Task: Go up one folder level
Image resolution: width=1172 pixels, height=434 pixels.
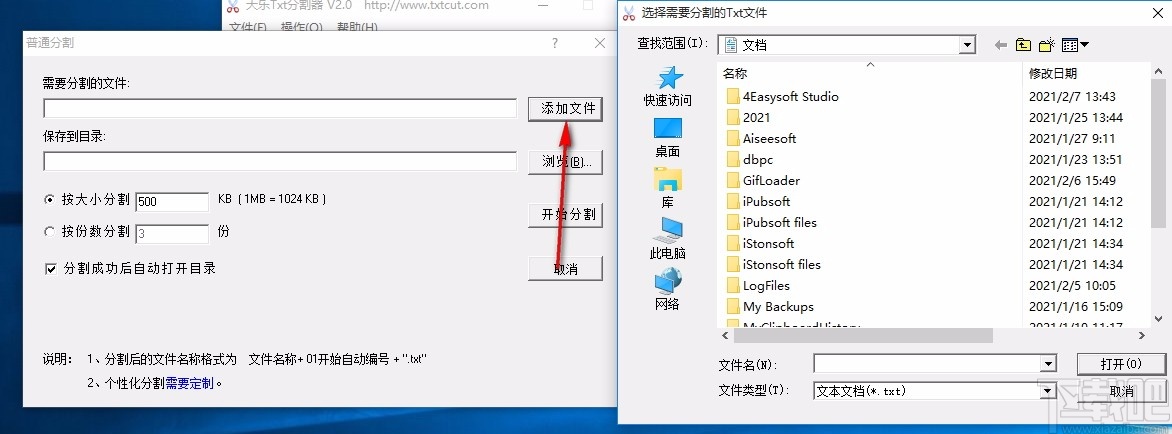Action: pos(1023,45)
